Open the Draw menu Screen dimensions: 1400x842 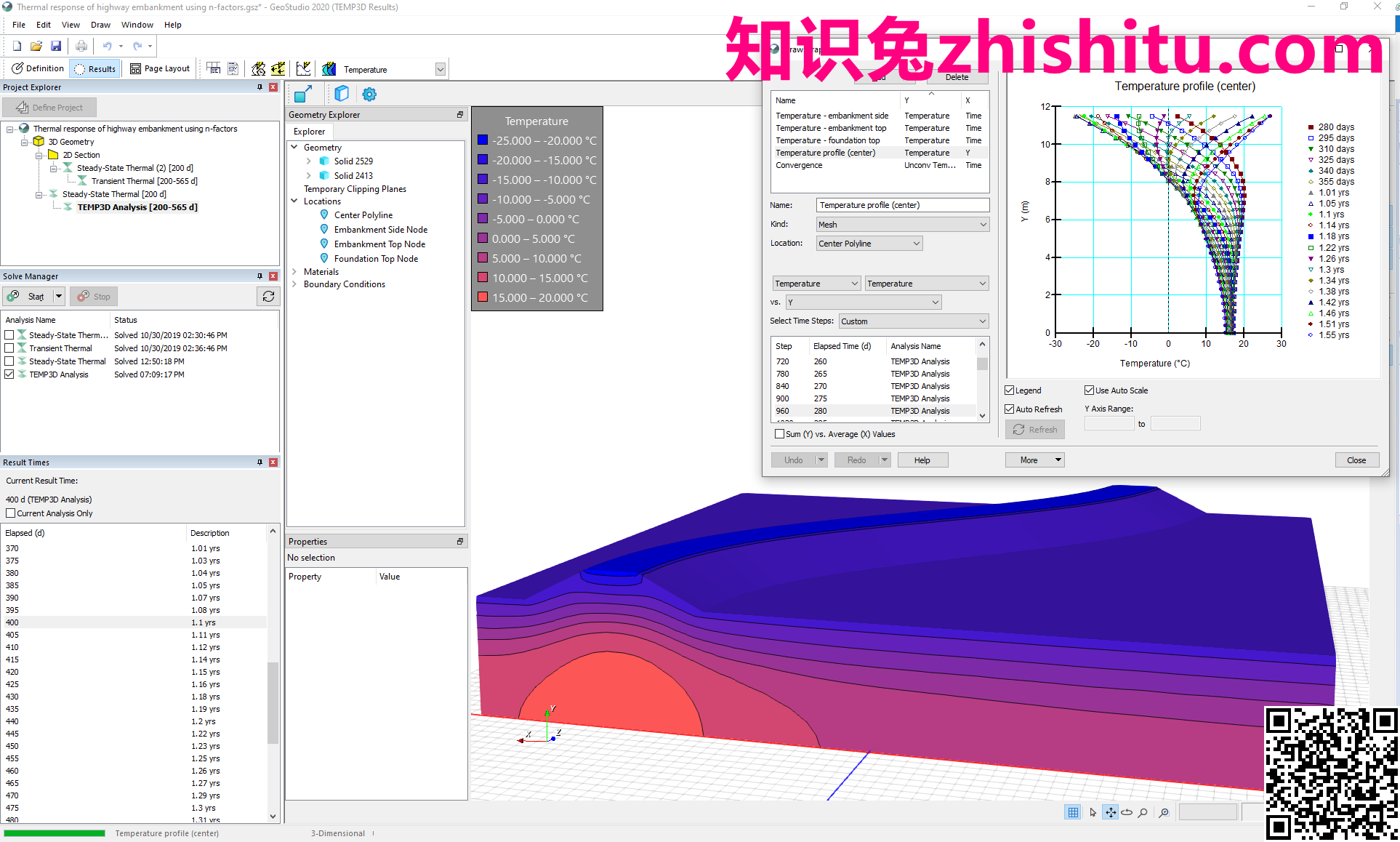pos(100,25)
